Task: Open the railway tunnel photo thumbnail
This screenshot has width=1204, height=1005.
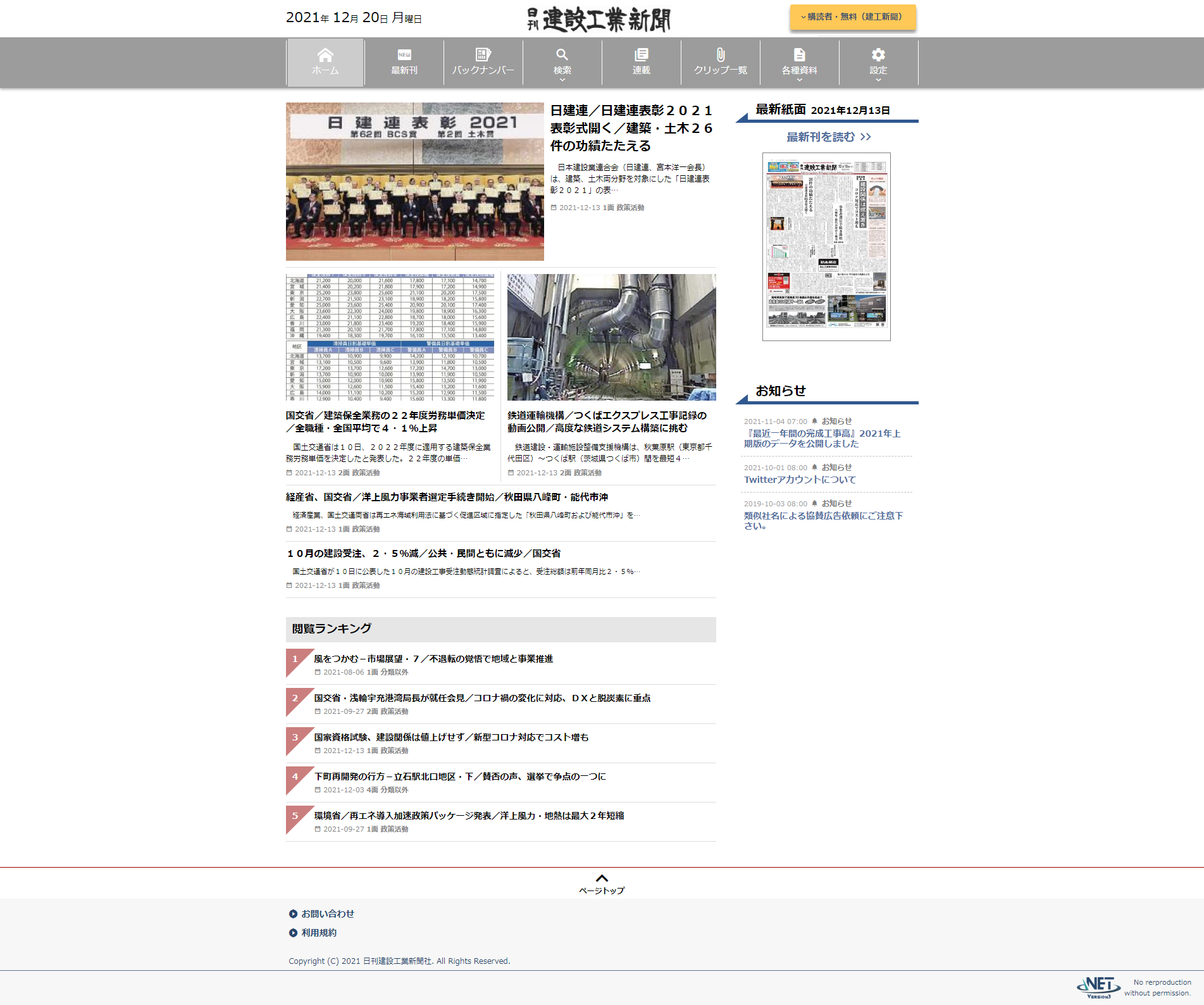Action: (x=612, y=337)
